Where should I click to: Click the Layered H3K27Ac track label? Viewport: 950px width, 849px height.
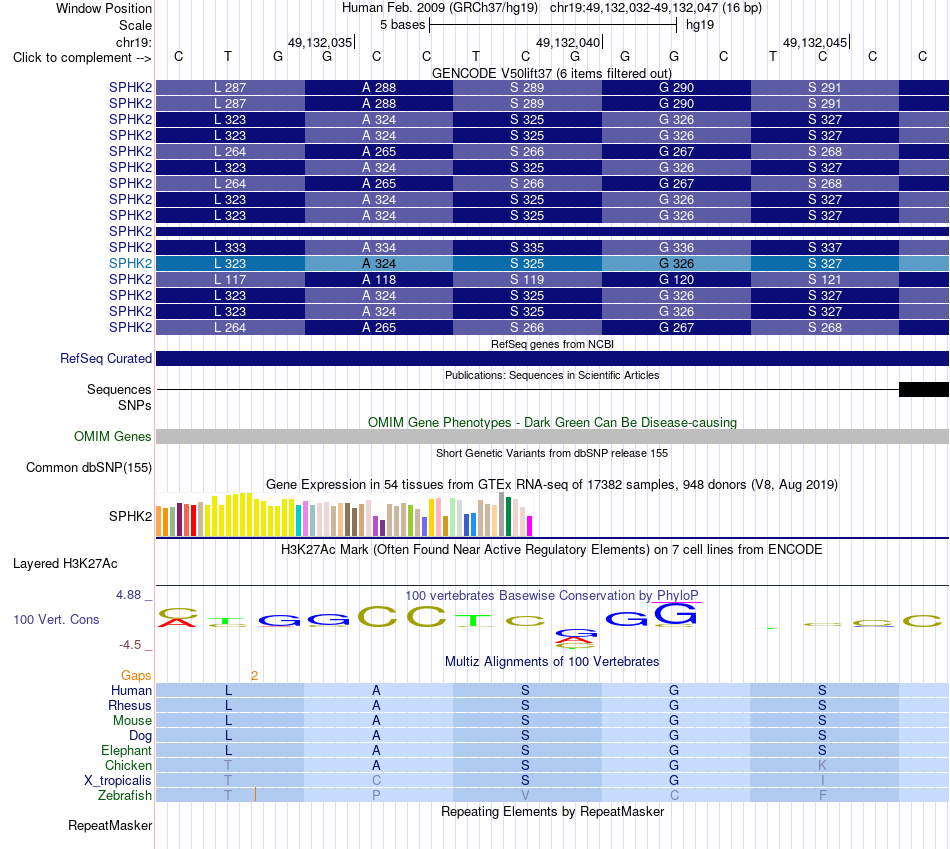click(x=65, y=564)
